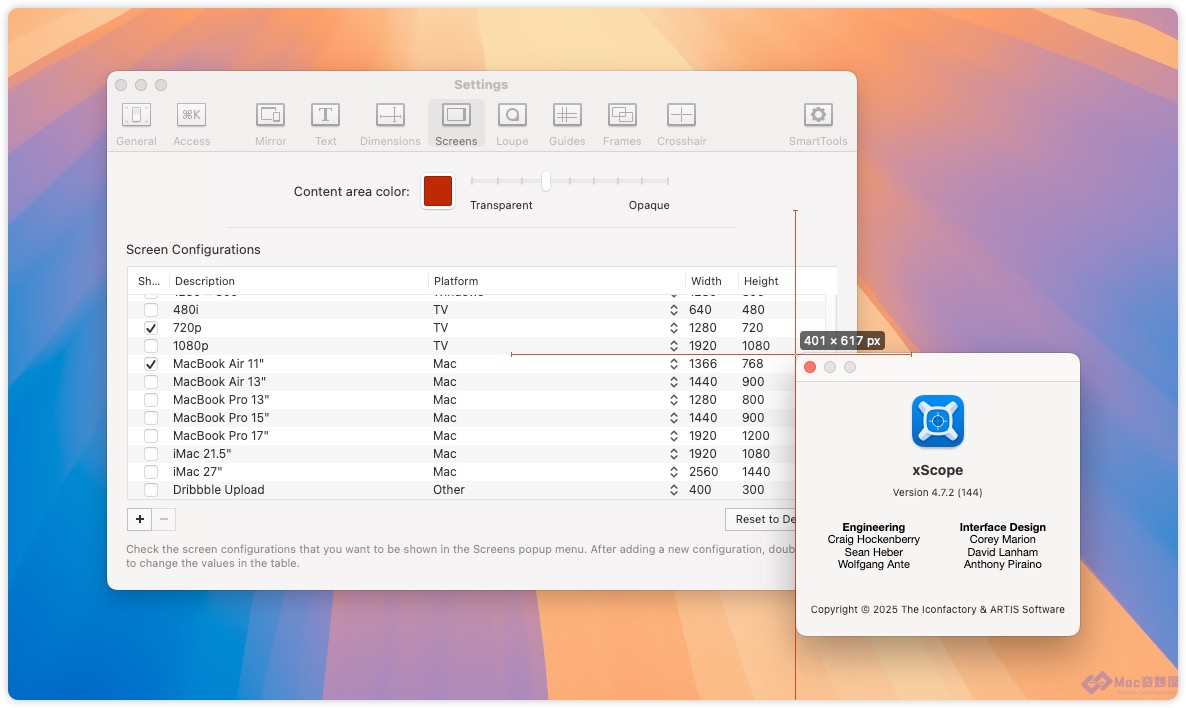
Task: Switch to the Frames settings pane
Action: [x=622, y=125]
